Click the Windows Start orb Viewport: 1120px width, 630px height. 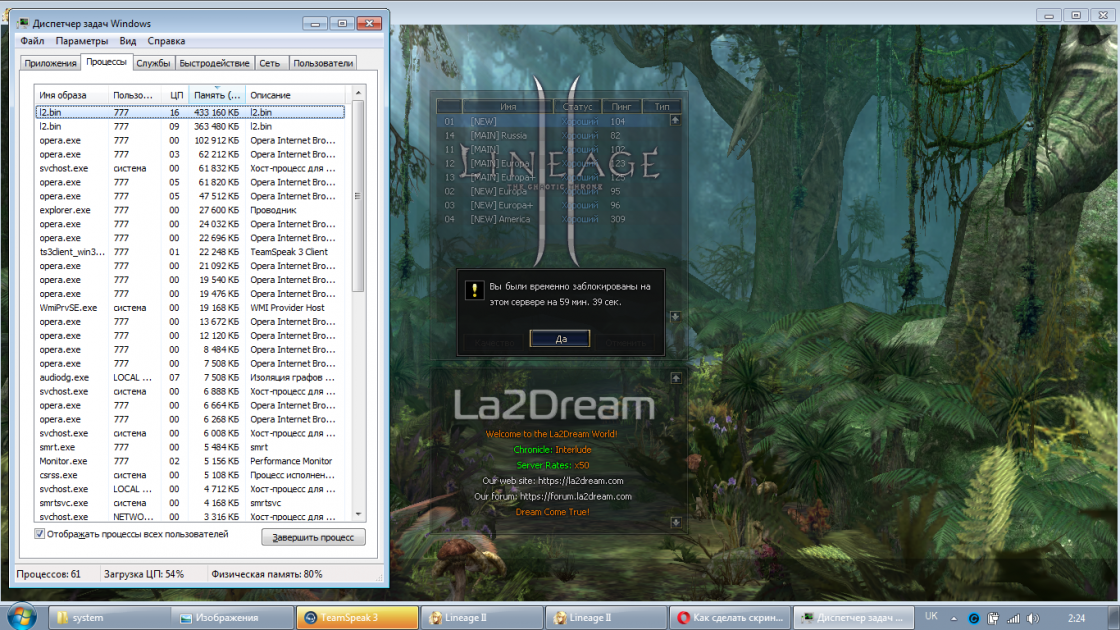[22, 616]
